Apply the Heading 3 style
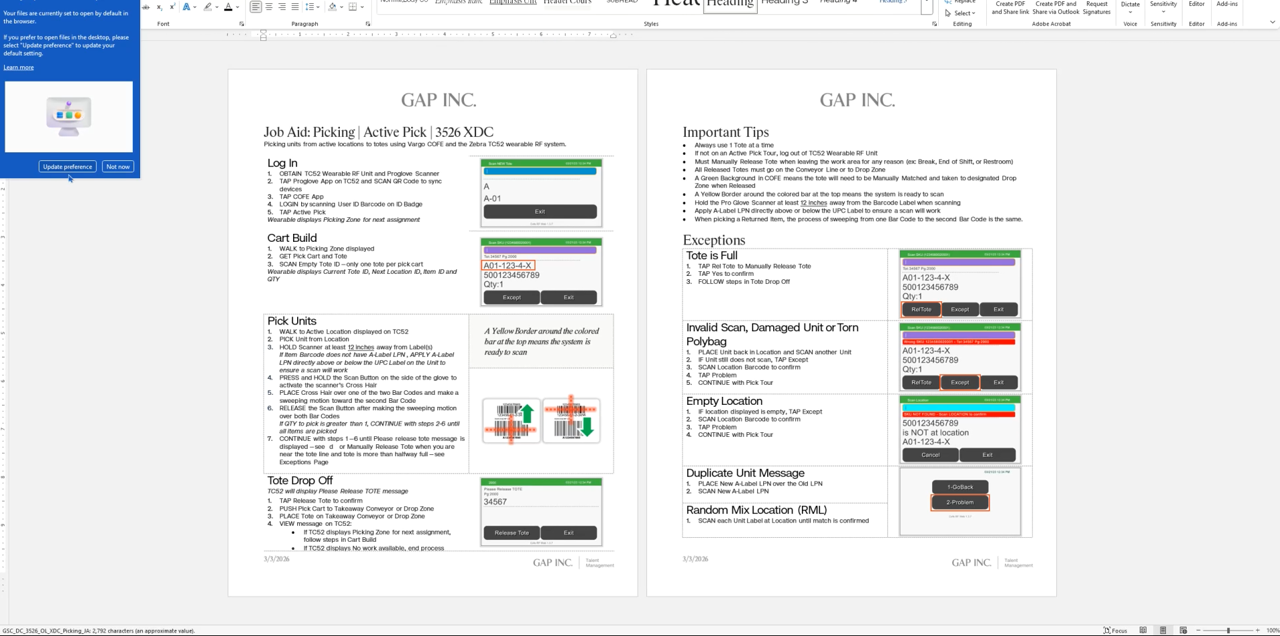Viewport: 1280px width, 636px height. (785, 4)
